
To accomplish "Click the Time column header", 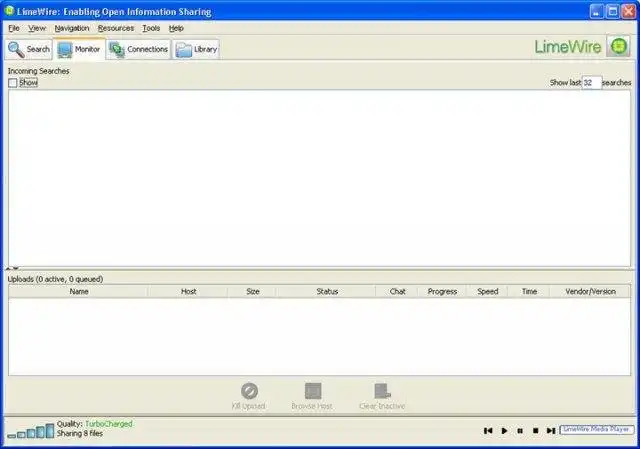I will (x=529, y=291).
